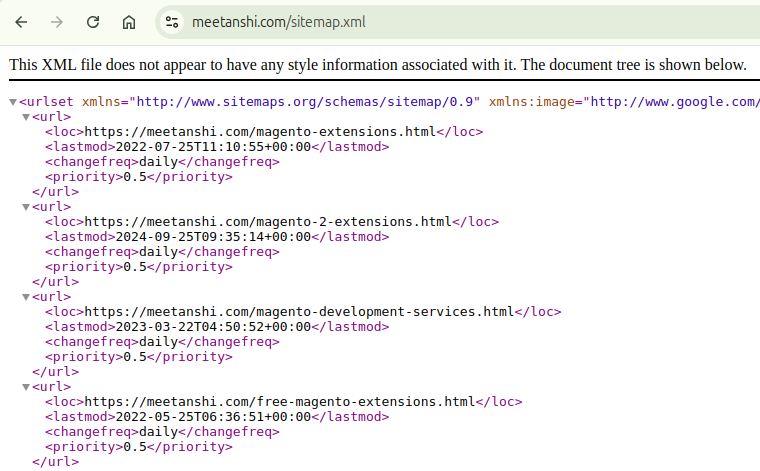Click the forward navigation arrow
This screenshot has width=760, height=471.
tap(57, 22)
